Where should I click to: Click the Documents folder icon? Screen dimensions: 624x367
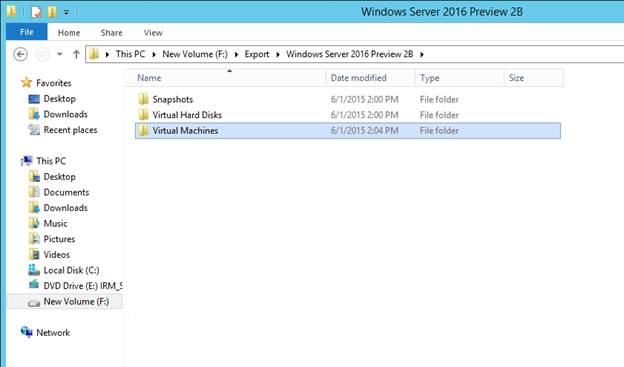[x=34, y=192]
